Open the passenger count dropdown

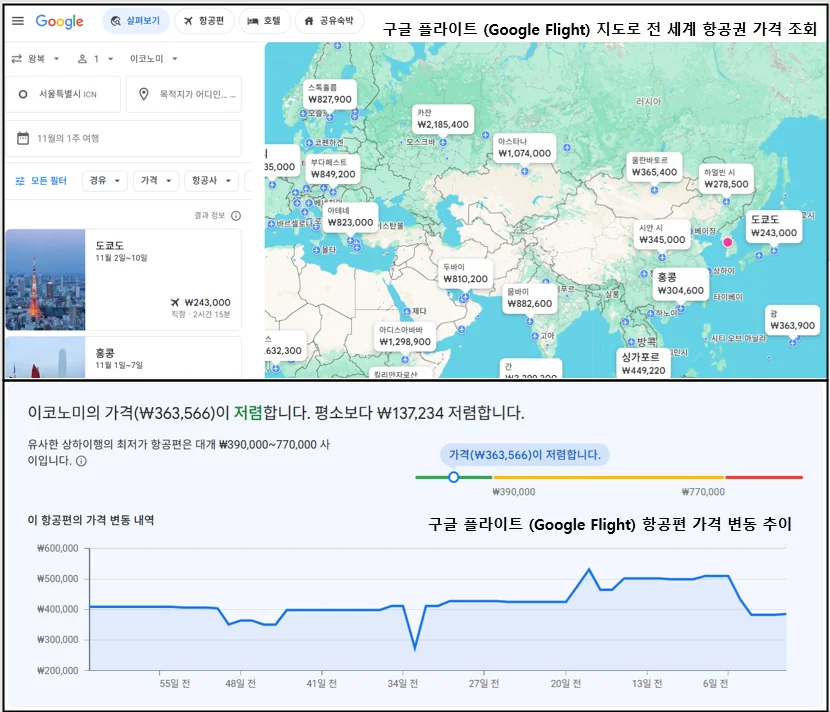[x=96, y=59]
